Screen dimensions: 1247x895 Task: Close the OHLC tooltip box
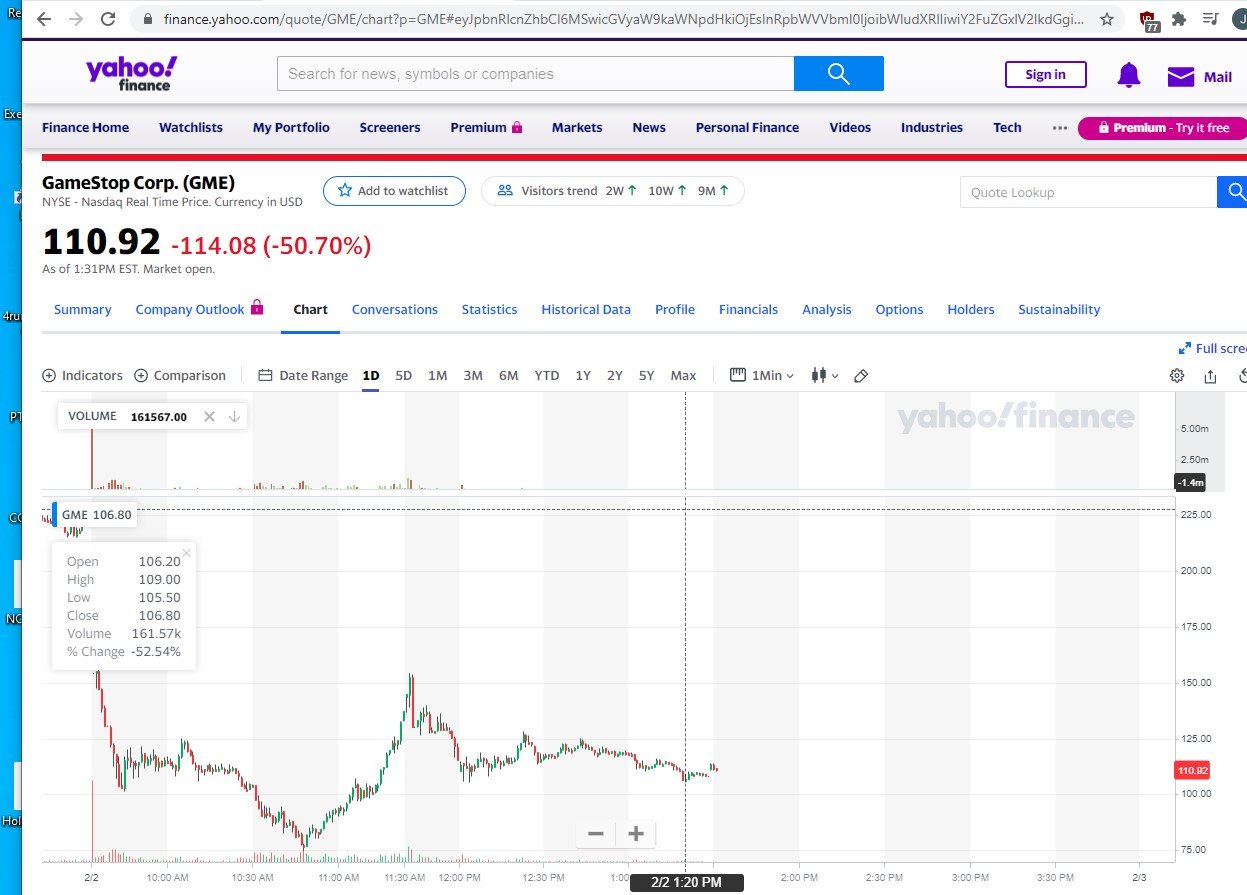pos(186,552)
